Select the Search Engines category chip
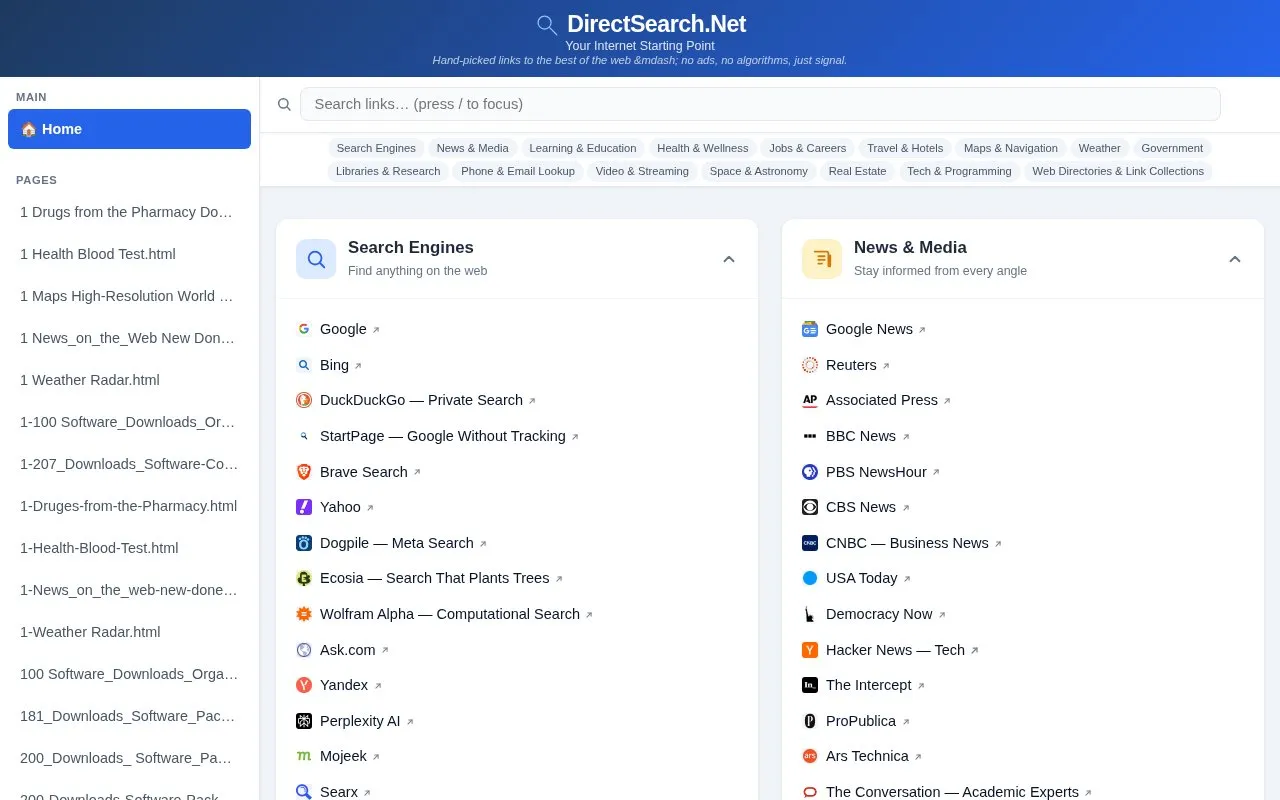The width and height of the screenshot is (1280, 800). [376, 148]
